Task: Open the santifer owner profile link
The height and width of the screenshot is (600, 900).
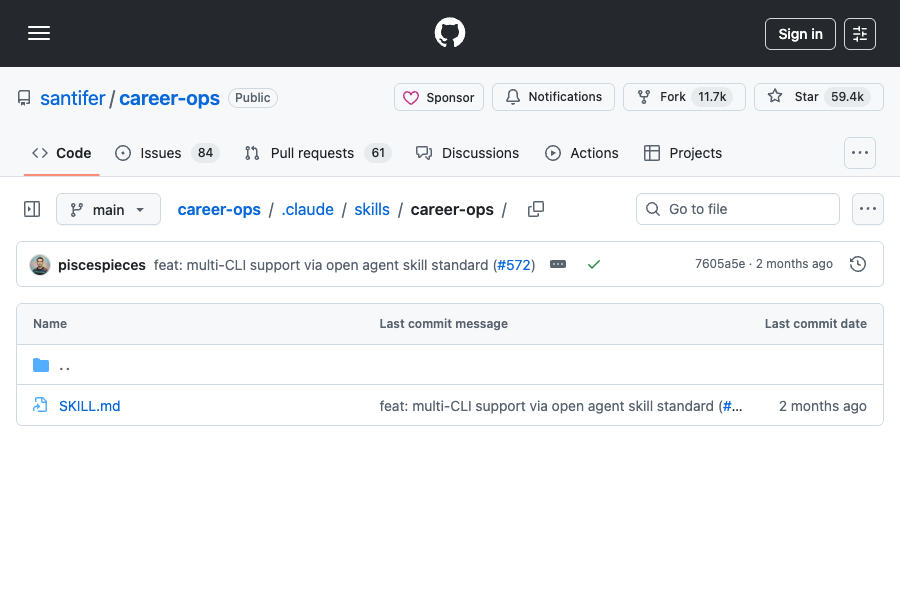Action: [x=73, y=98]
